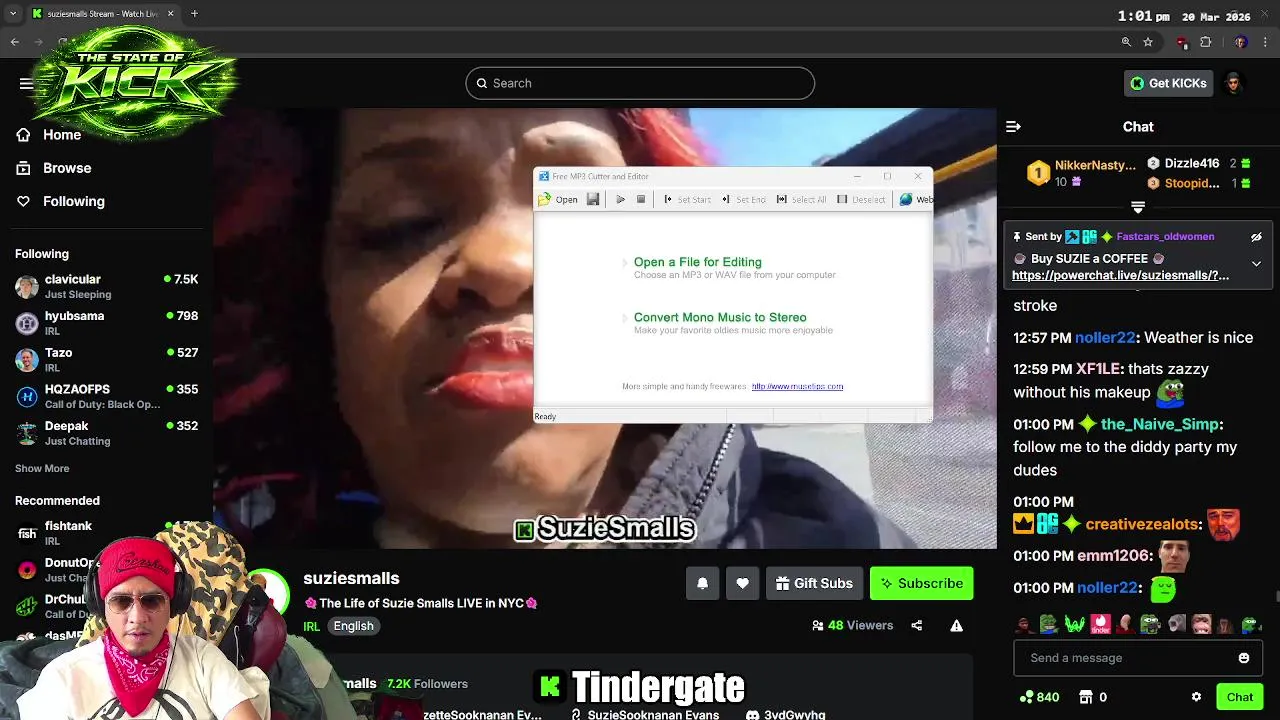Click Dizzle416 leaderboard entry
The image size is (1280, 720).
point(1198,163)
